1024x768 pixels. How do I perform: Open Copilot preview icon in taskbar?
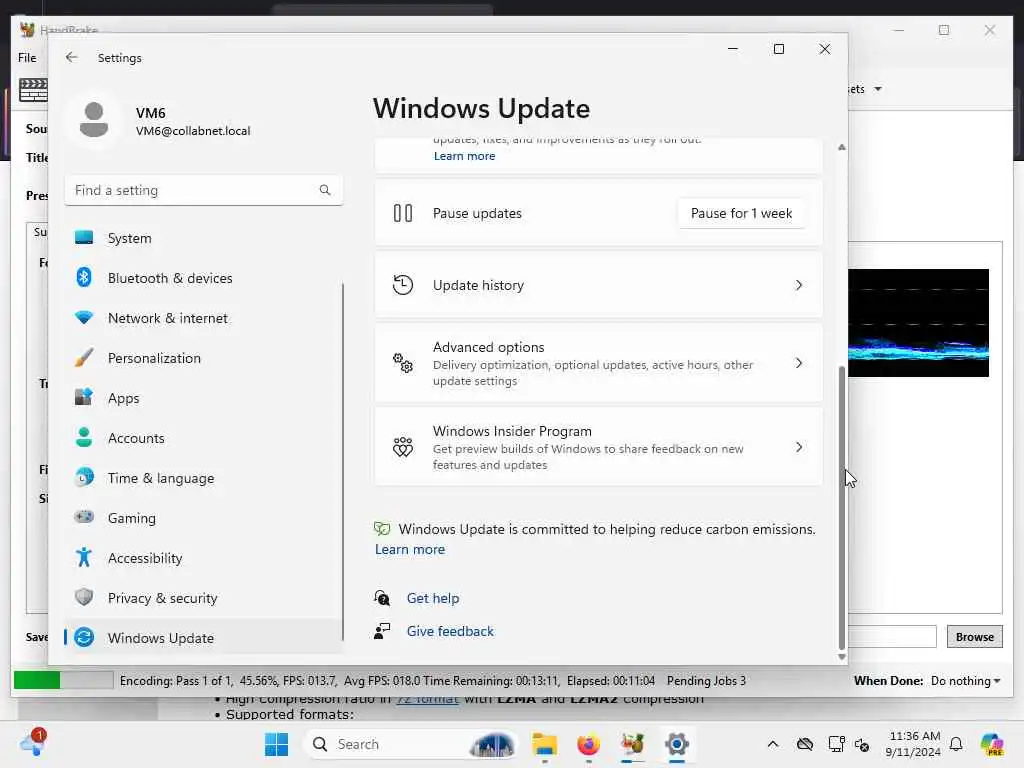992,744
